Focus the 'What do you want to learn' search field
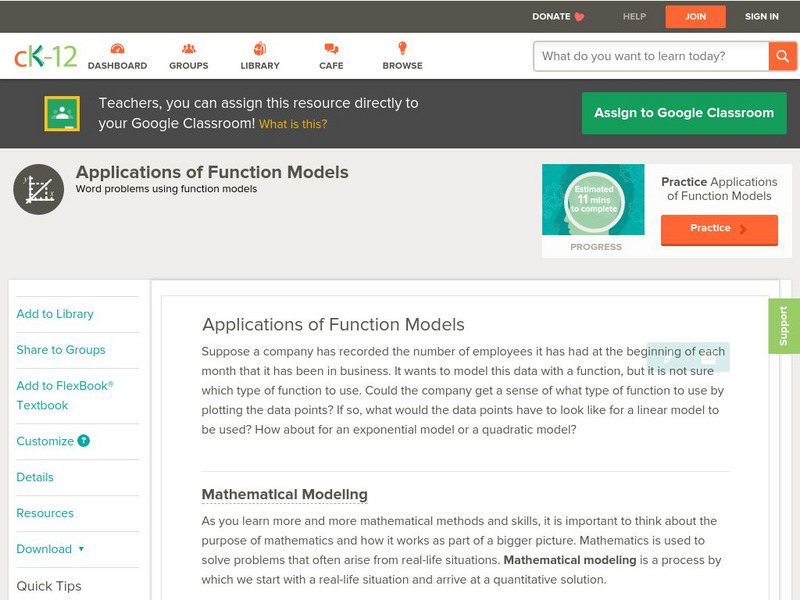800x600 pixels. point(650,56)
